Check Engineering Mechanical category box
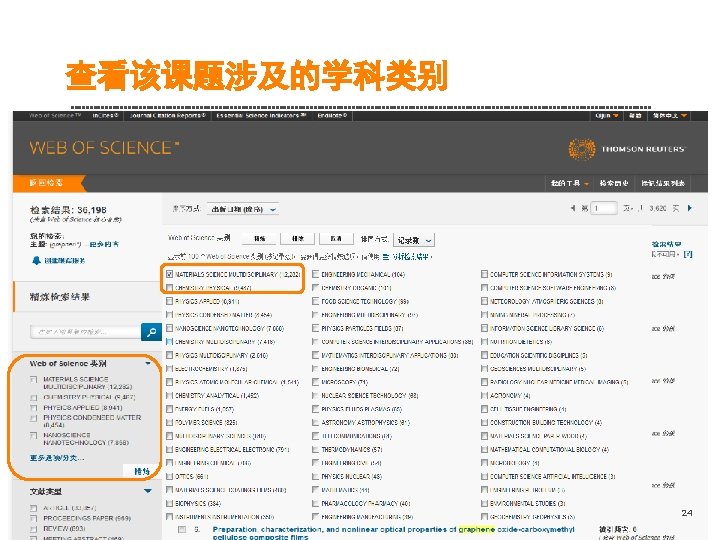This screenshot has width=720, height=540. point(315,274)
